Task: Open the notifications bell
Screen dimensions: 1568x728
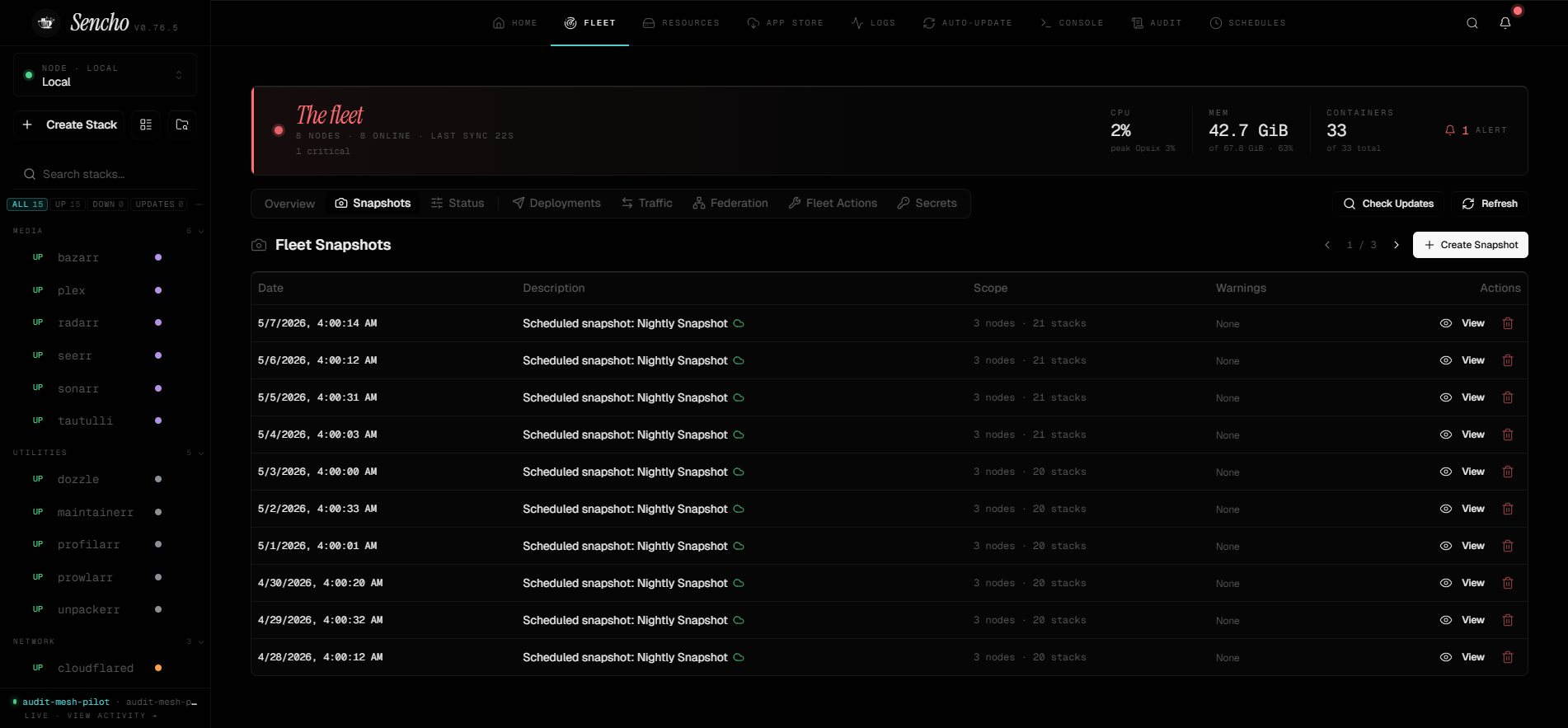Action: tap(1505, 23)
